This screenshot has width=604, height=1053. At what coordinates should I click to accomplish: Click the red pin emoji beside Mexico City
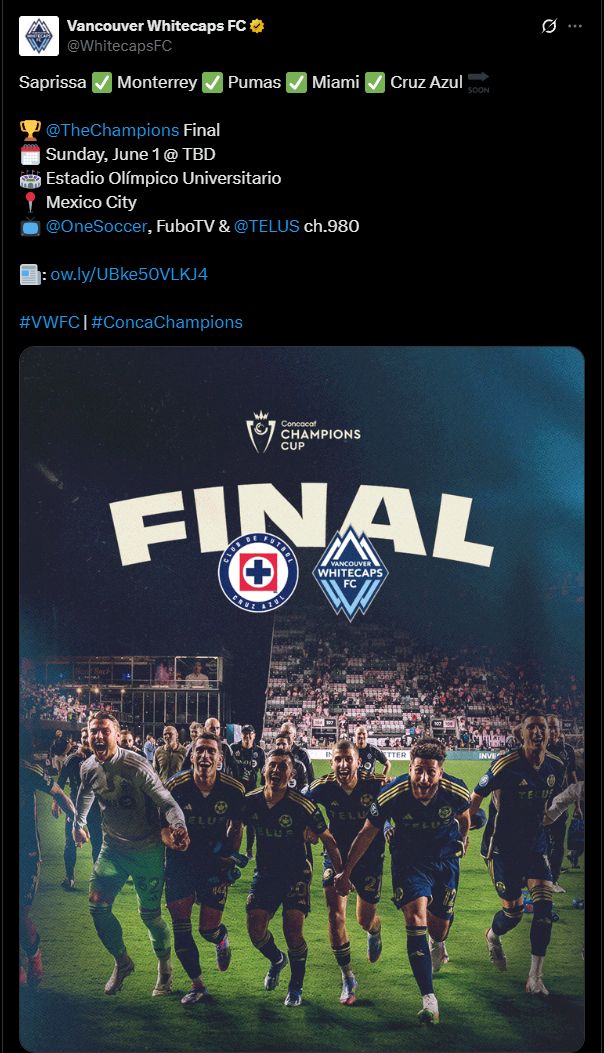(30, 202)
